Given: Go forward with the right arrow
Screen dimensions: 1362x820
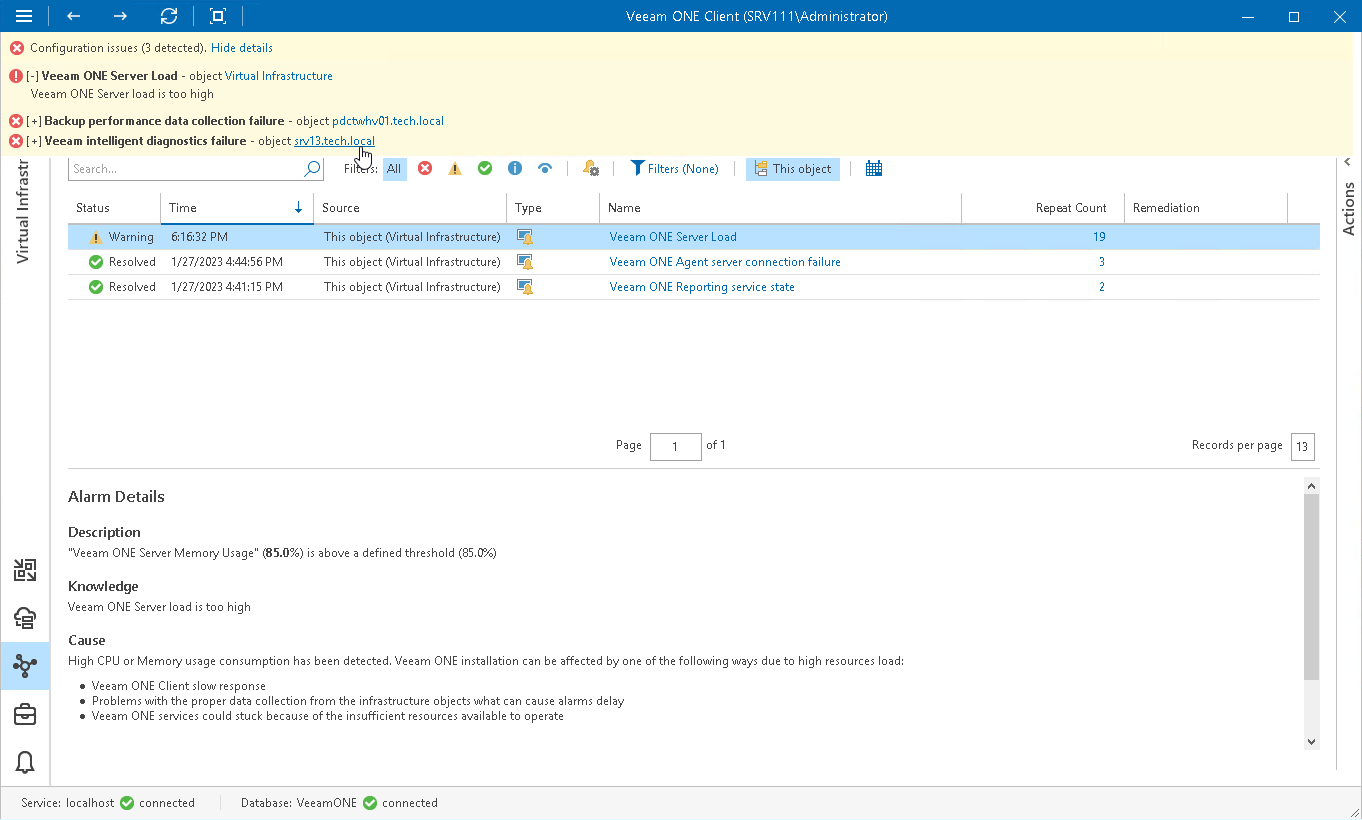Looking at the screenshot, I should pyautogui.click(x=120, y=16).
